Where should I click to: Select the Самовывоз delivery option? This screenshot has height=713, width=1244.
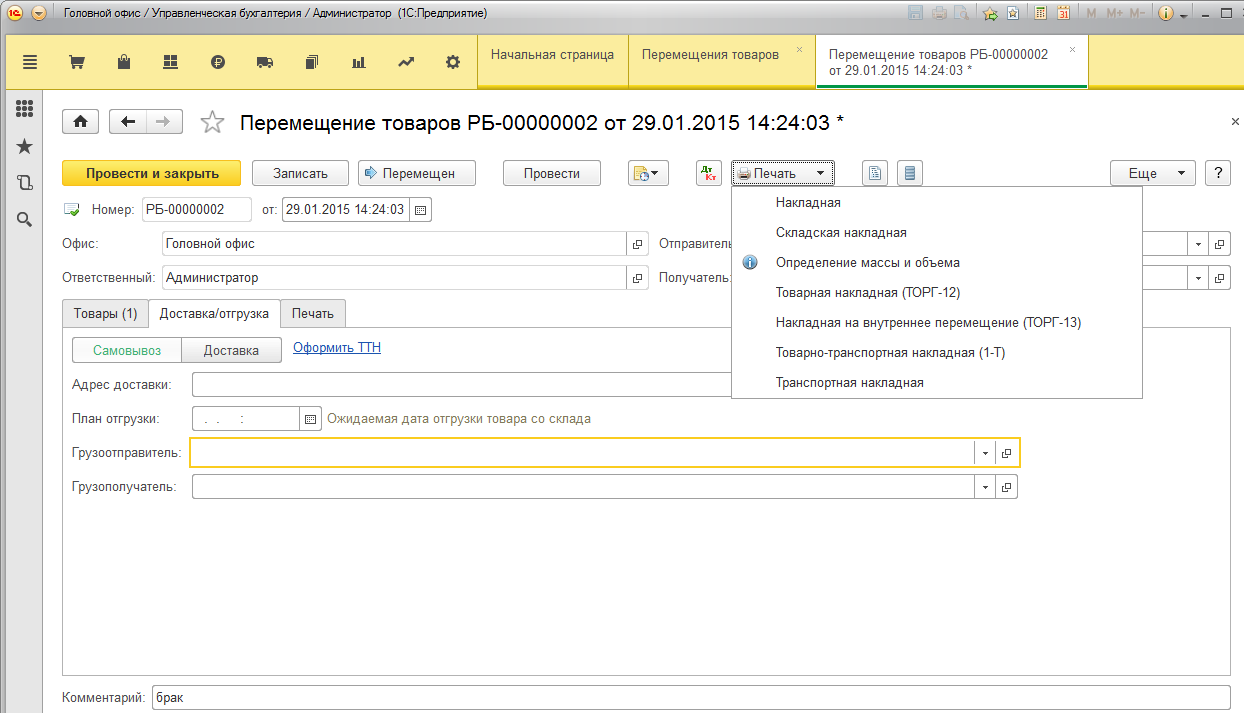[x=127, y=350]
